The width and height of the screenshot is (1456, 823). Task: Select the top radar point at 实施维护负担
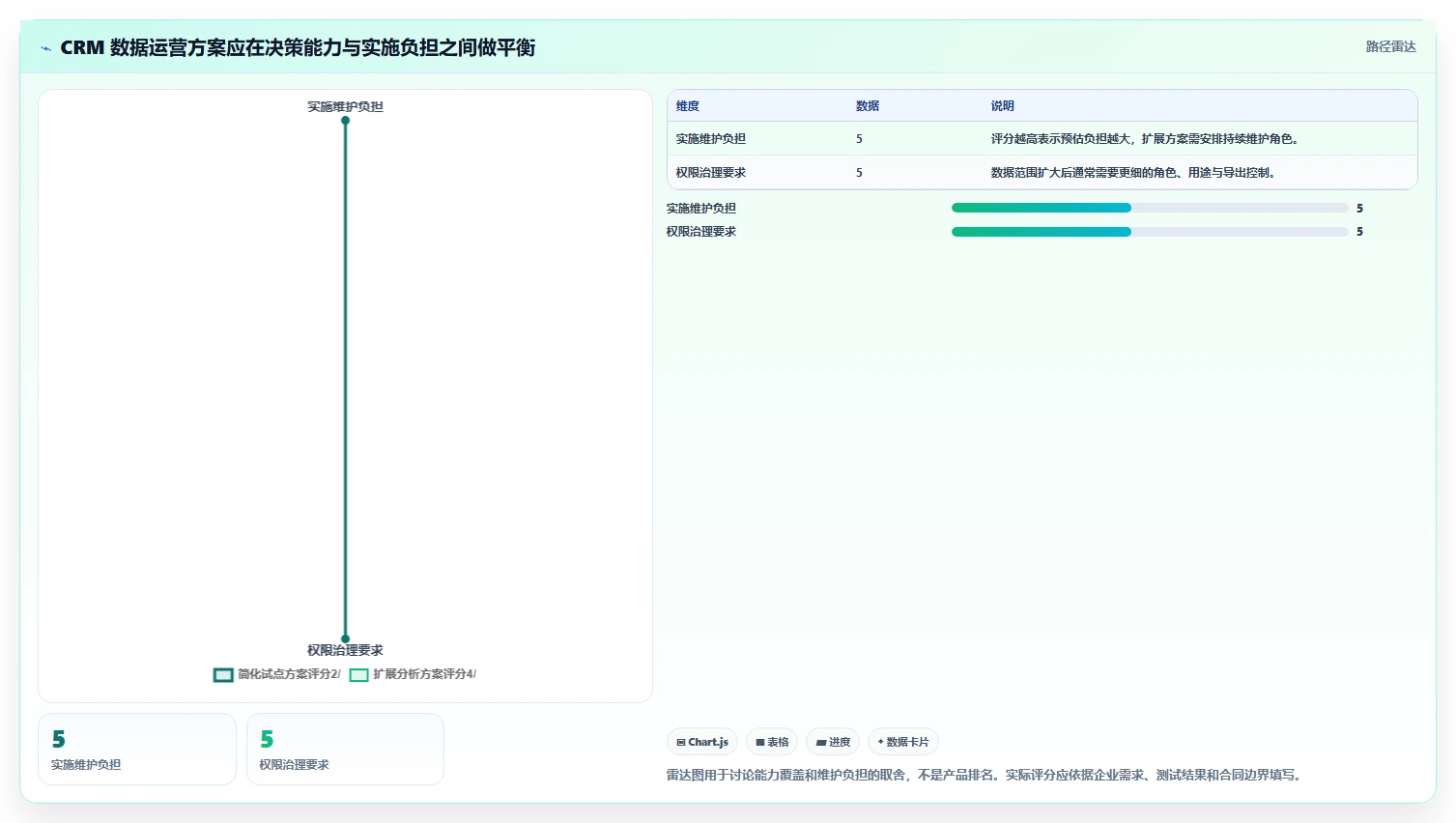tap(345, 121)
